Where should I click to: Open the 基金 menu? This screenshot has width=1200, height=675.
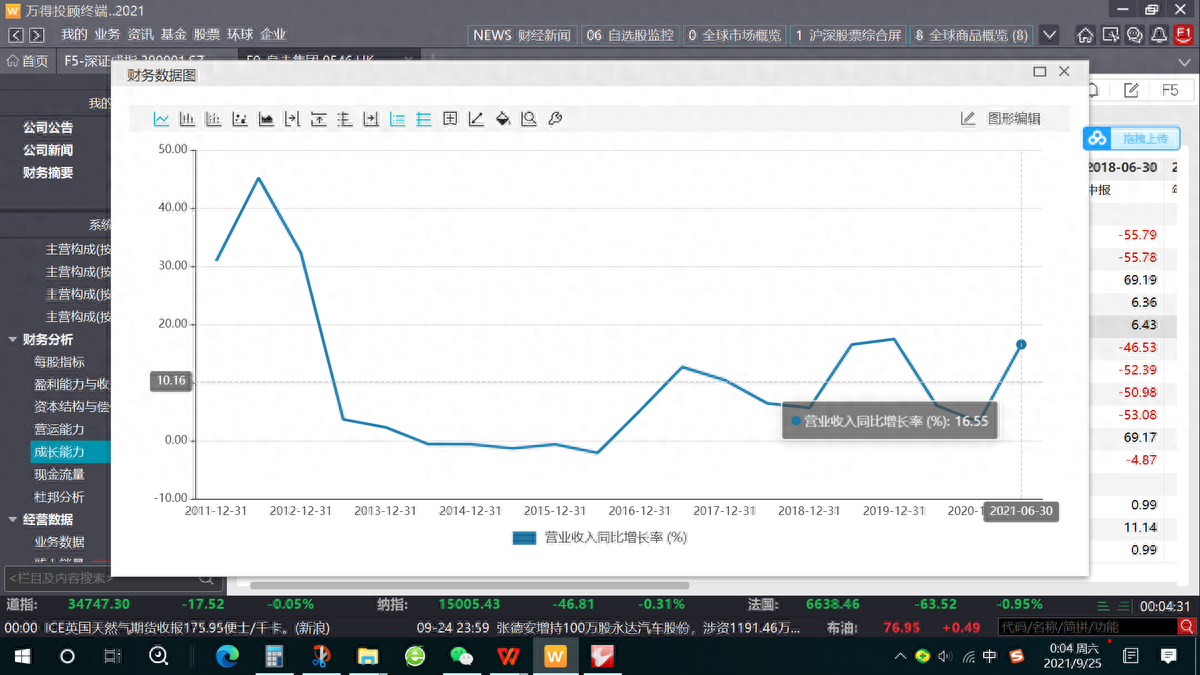173,35
